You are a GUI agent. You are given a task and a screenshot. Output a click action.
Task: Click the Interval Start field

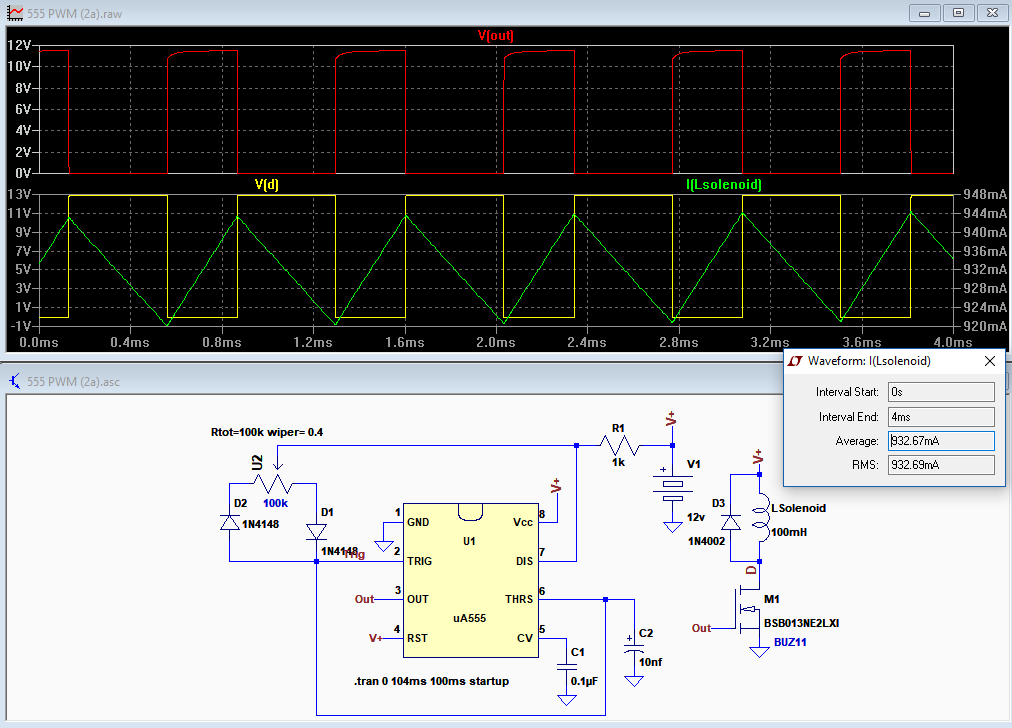click(941, 392)
